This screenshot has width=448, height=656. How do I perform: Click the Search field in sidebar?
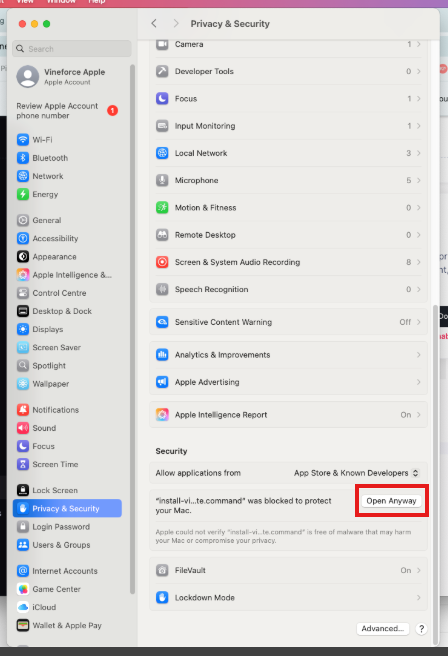coord(72,49)
